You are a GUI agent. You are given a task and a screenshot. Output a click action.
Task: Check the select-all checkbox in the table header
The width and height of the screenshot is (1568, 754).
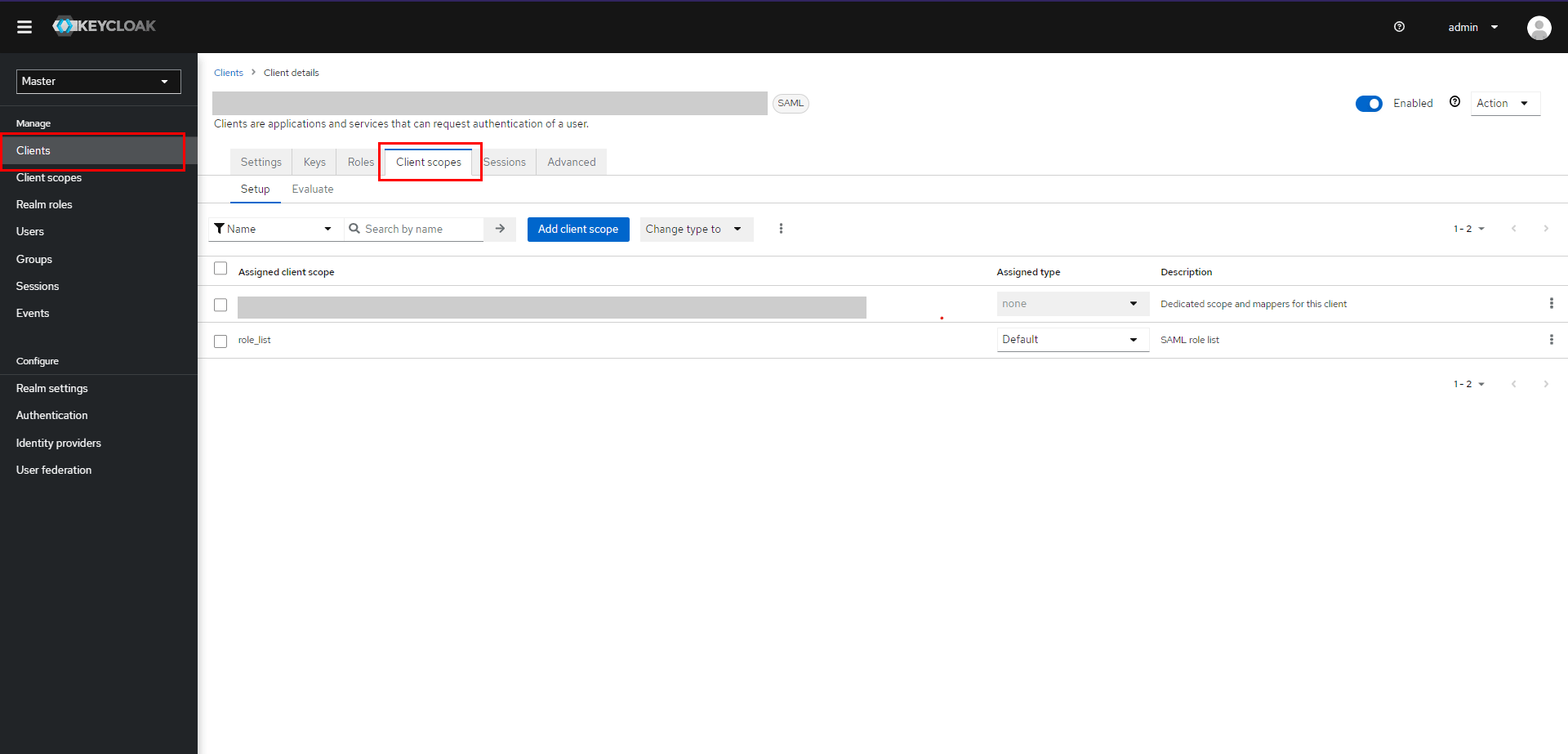[x=220, y=268]
